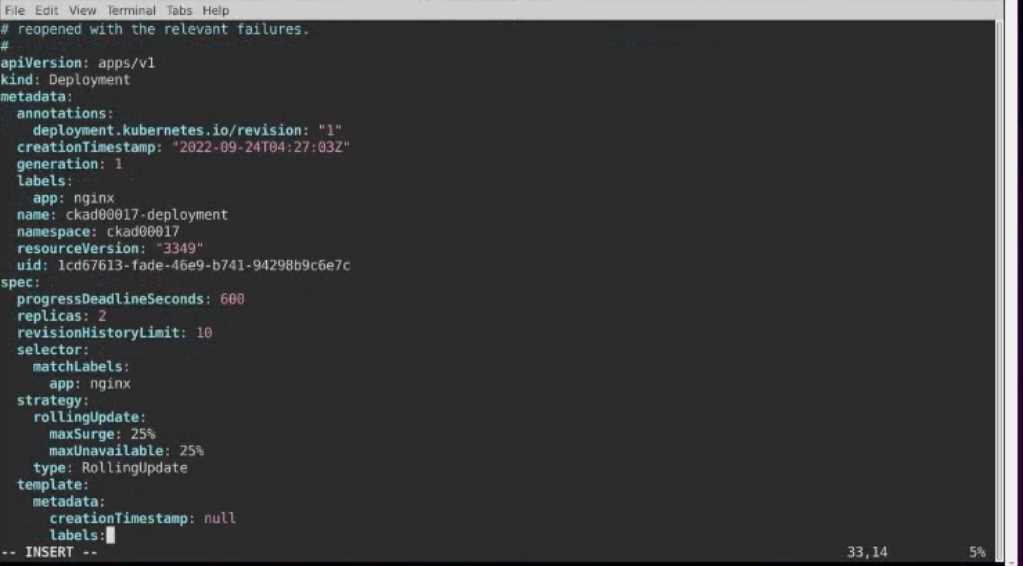
Task: Click the revisionHistoryLimit 10 line
Action: [x=114, y=333]
